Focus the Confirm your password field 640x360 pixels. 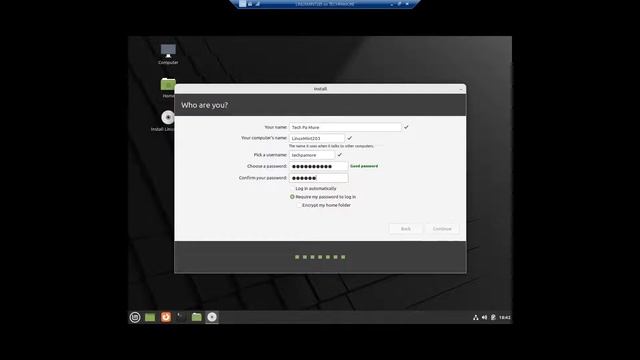point(318,178)
